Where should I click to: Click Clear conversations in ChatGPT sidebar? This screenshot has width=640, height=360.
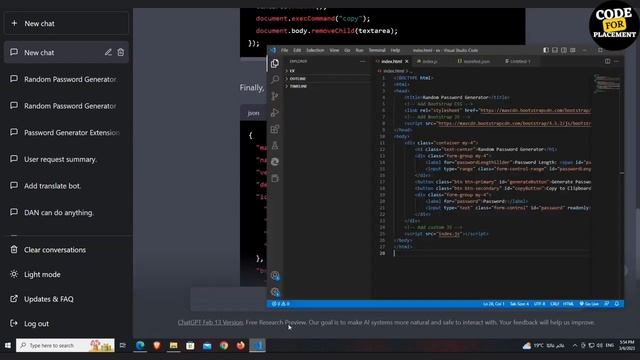click(55, 250)
